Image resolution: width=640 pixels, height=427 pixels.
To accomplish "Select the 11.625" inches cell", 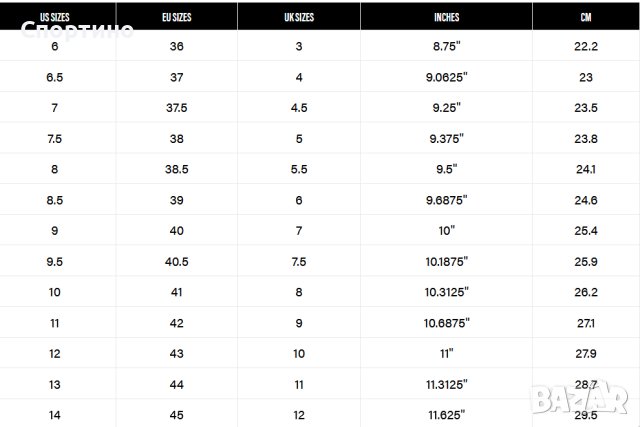I will point(446,412).
